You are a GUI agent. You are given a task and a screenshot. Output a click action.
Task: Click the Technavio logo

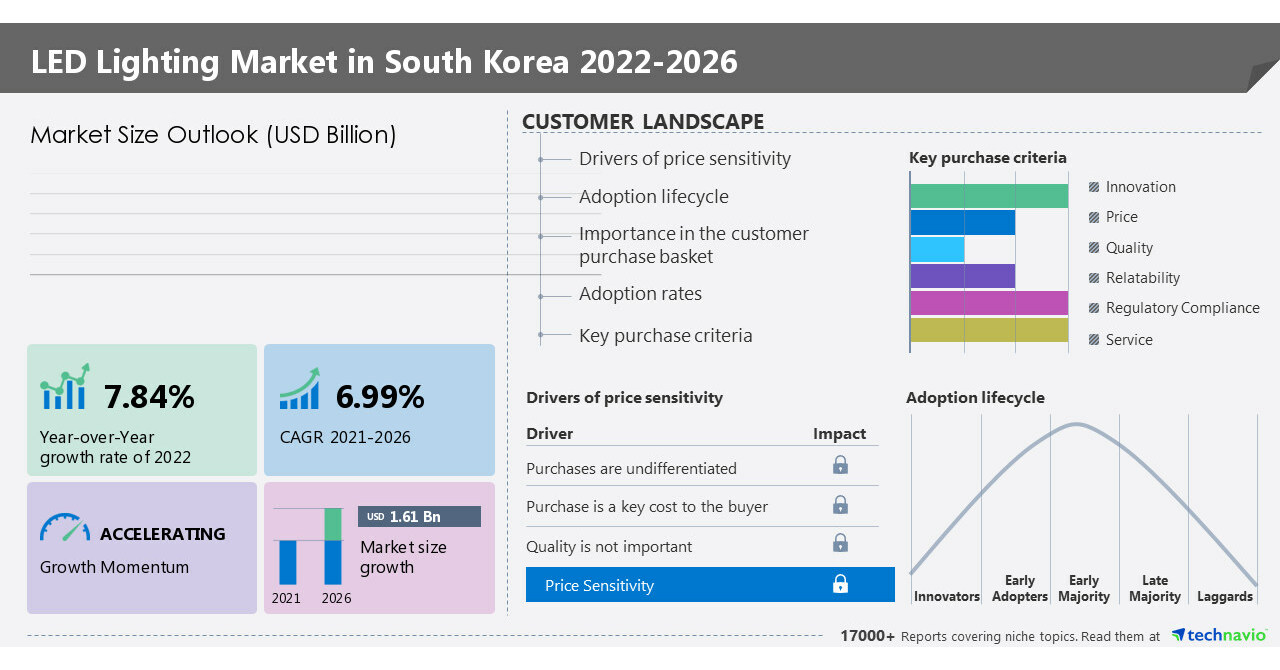tap(1219, 634)
